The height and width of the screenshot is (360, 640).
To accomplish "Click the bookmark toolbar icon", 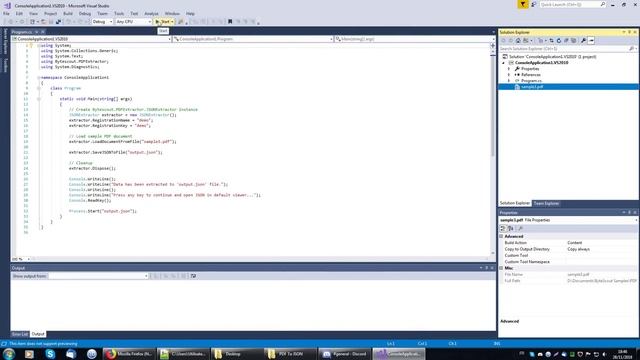I will click(x=230, y=22).
